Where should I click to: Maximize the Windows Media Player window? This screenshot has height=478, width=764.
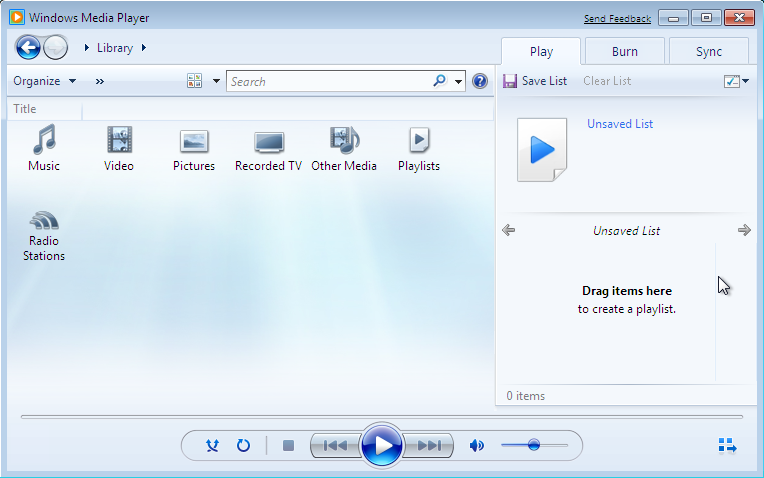click(x=706, y=18)
